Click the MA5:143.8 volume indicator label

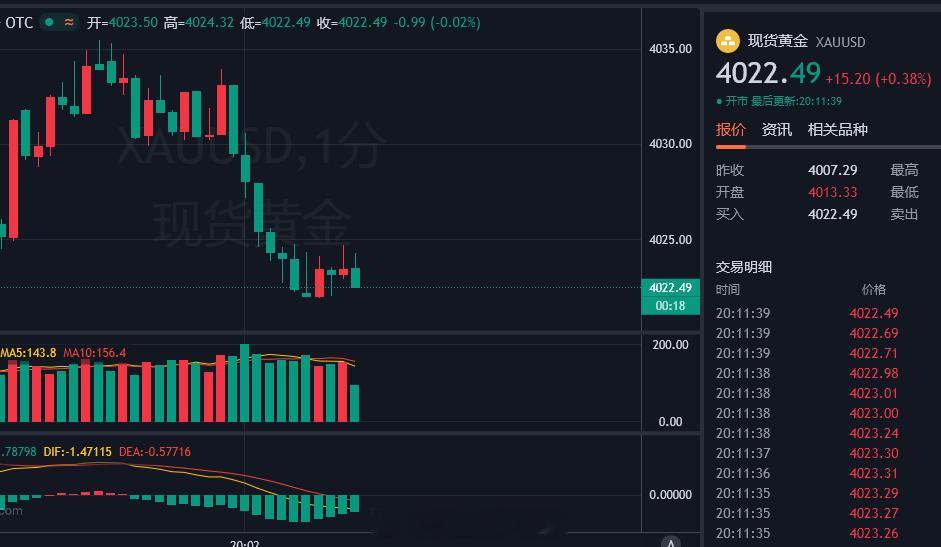[x=28, y=352]
